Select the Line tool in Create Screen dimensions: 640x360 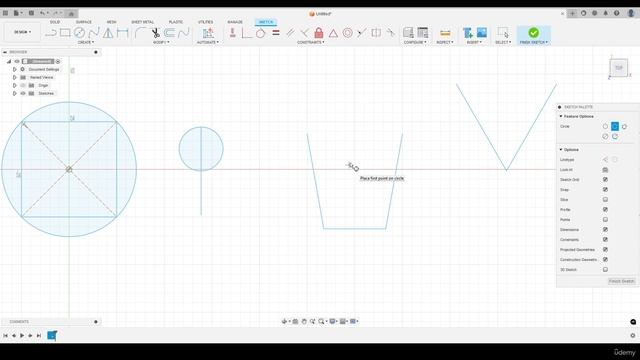coord(51,33)
